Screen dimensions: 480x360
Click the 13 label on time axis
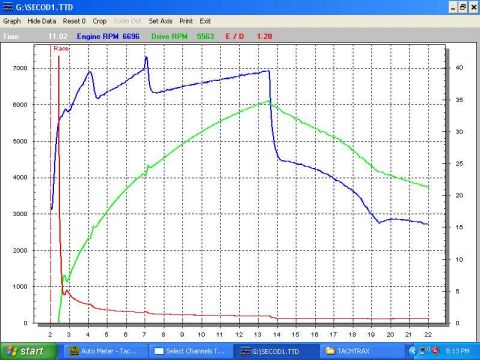pyautogui.click(x=258, y=334)
